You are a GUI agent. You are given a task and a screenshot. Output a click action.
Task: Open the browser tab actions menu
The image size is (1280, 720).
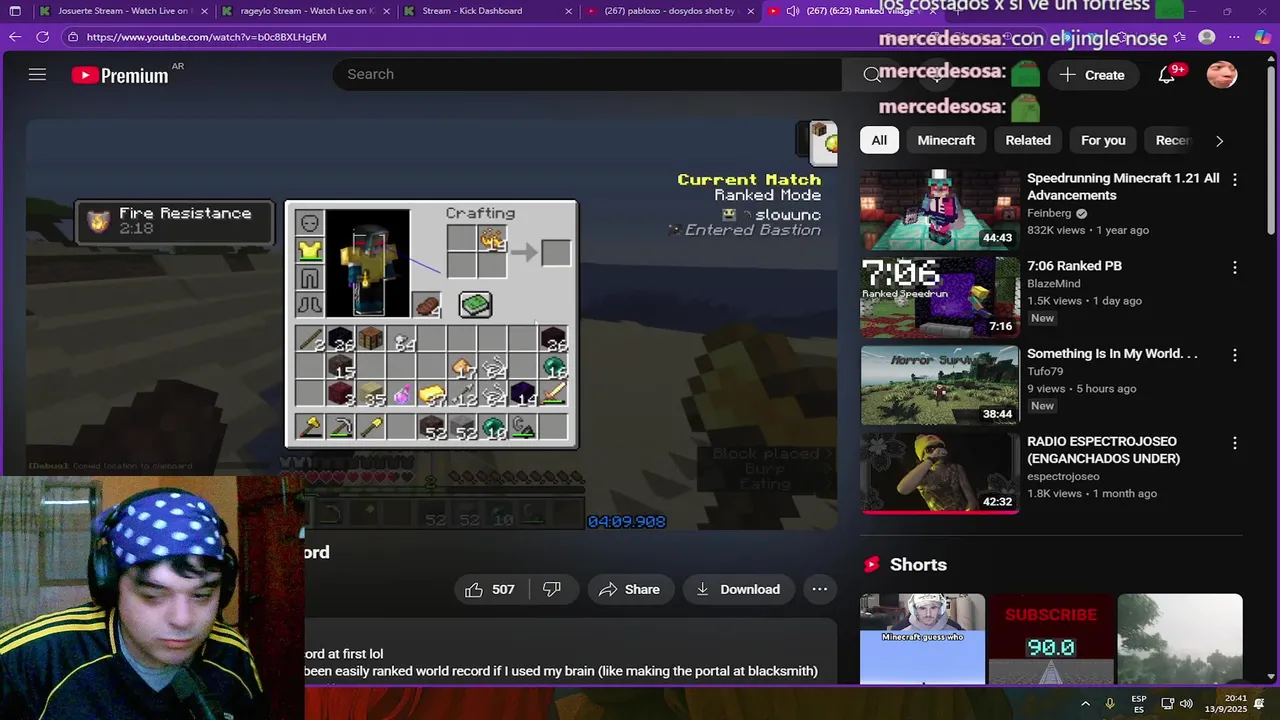(x=14, y=11)
